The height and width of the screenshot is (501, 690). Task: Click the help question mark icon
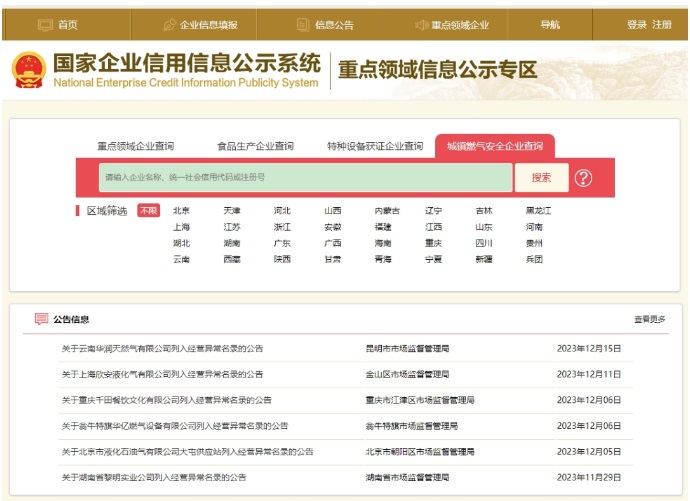583,178
